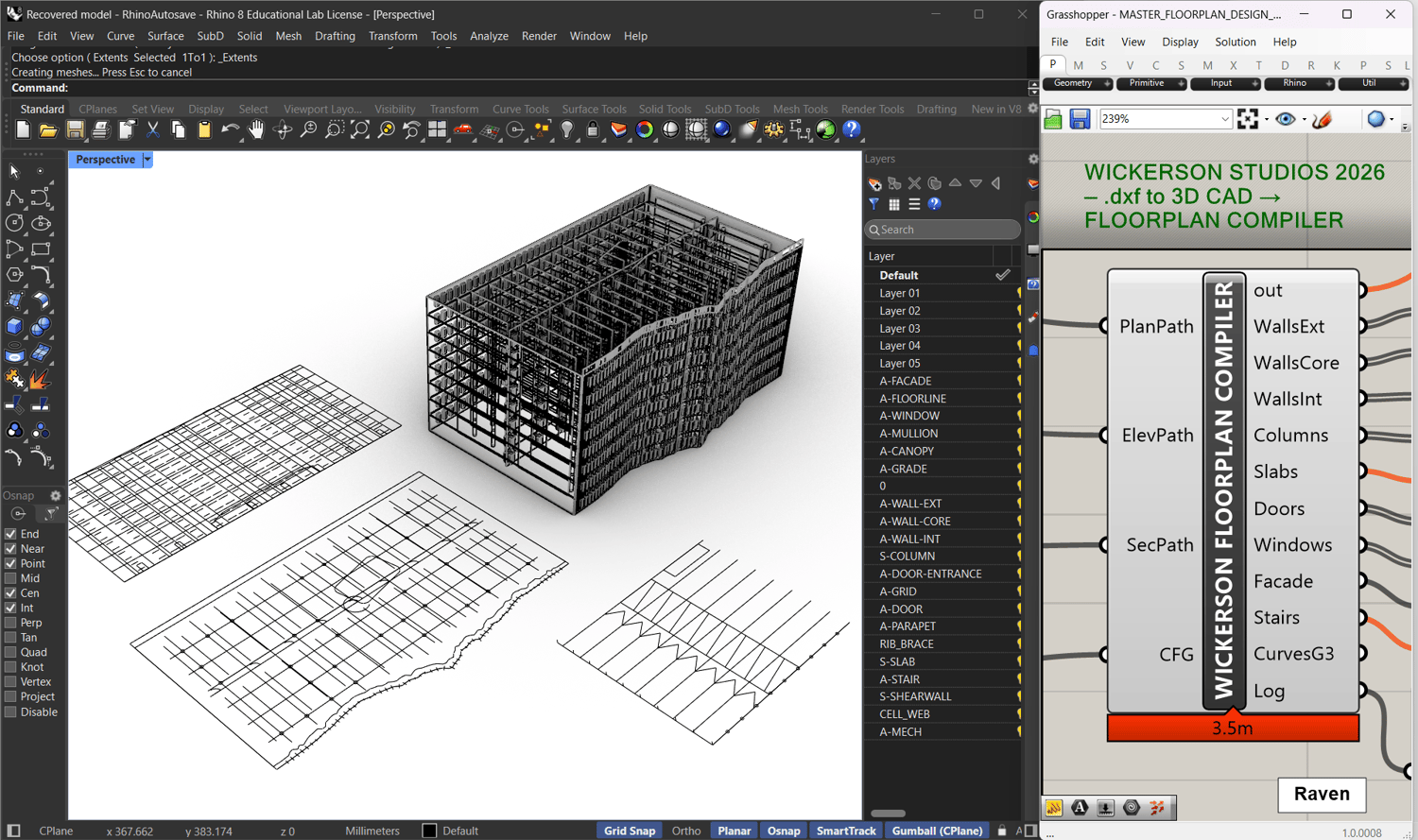Image resolution: width=1418 pixels, height=840 pixels.
Task: Click the Raven button on canvas
Action: coord(1321,794)
